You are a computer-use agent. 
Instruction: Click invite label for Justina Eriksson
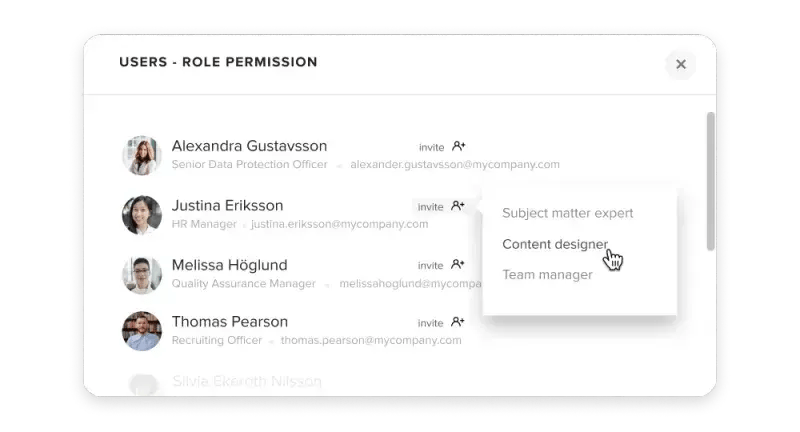click(431, 207)
